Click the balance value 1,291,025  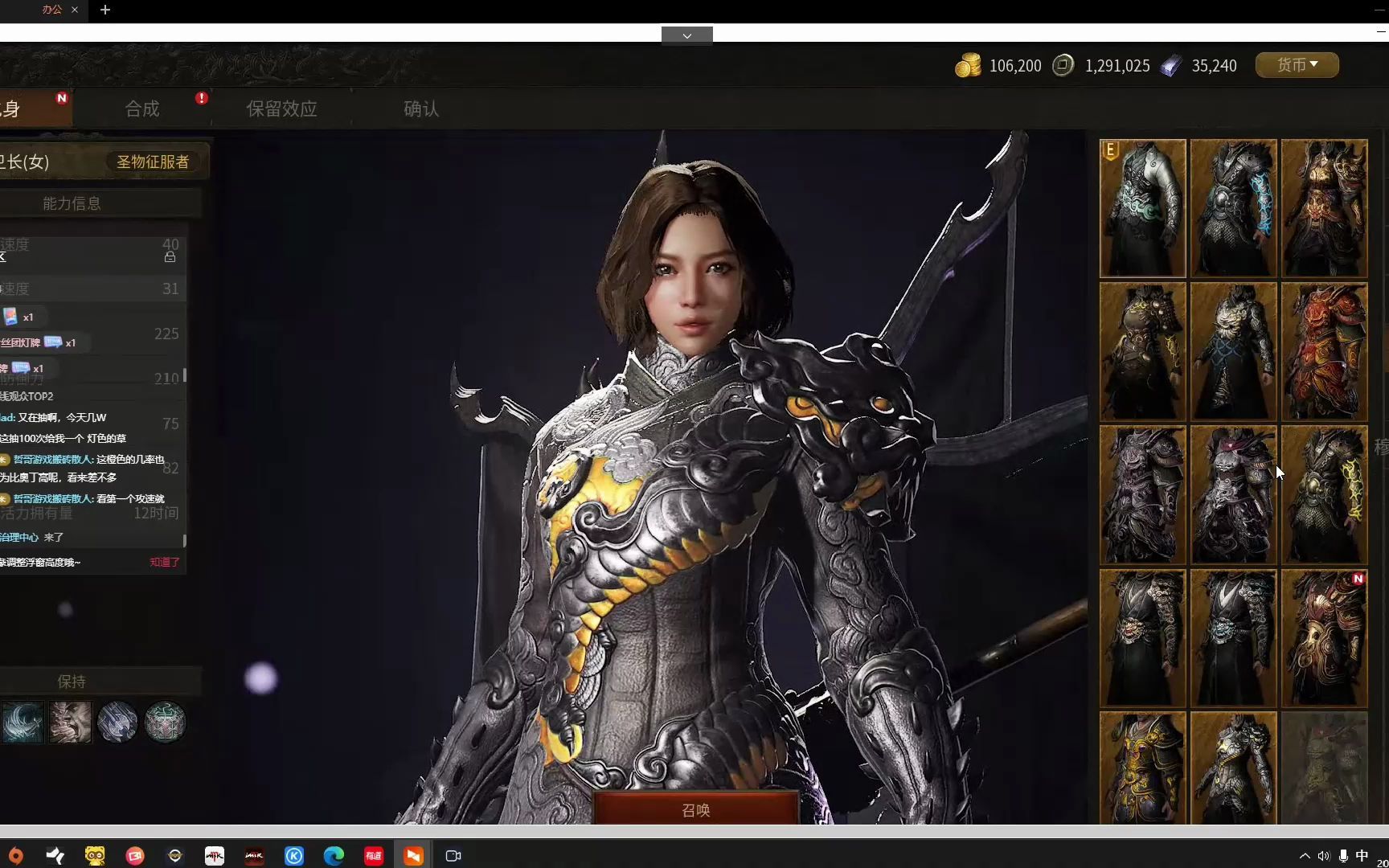1117,66
